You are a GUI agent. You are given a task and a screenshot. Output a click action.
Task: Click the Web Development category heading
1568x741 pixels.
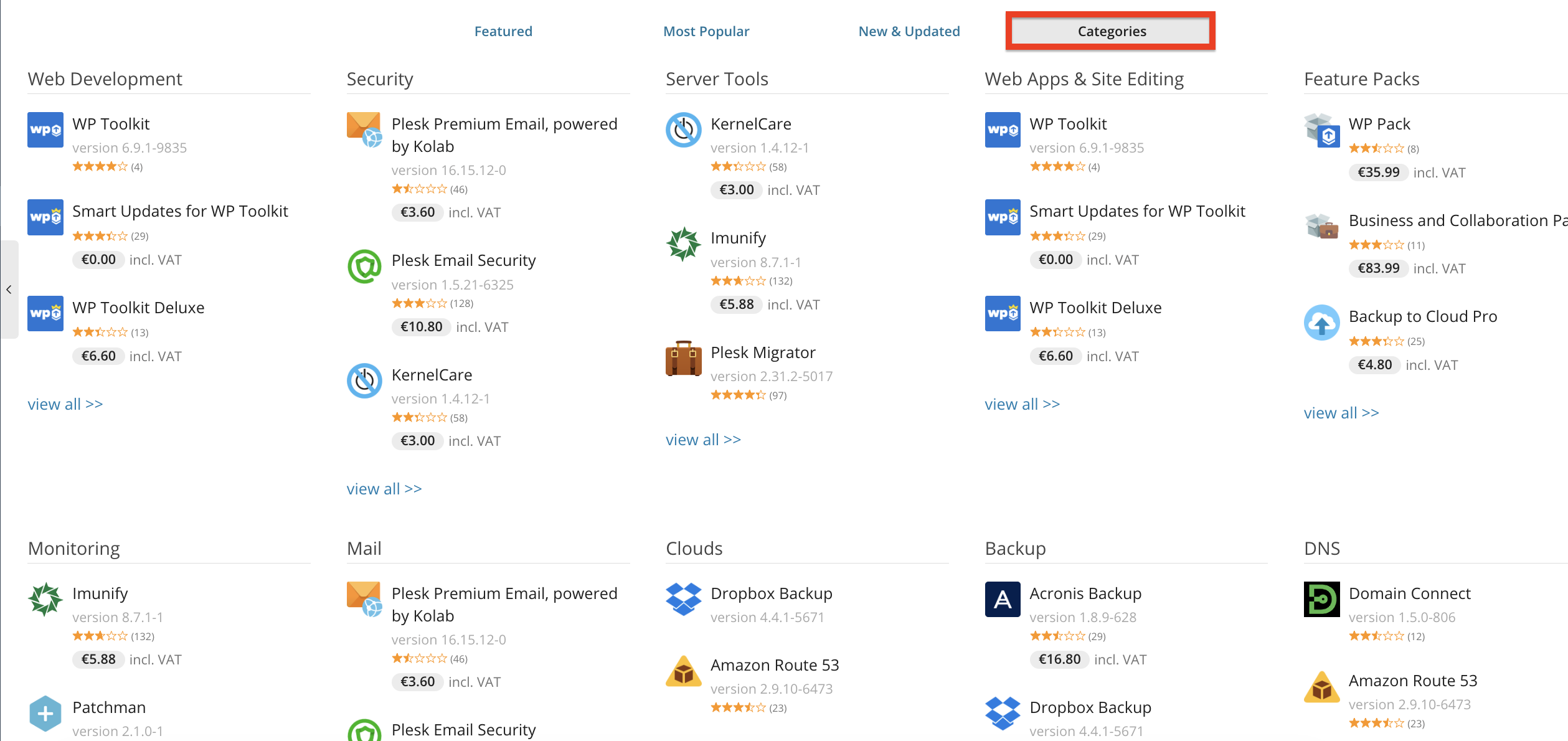click(x=105, y=79)
